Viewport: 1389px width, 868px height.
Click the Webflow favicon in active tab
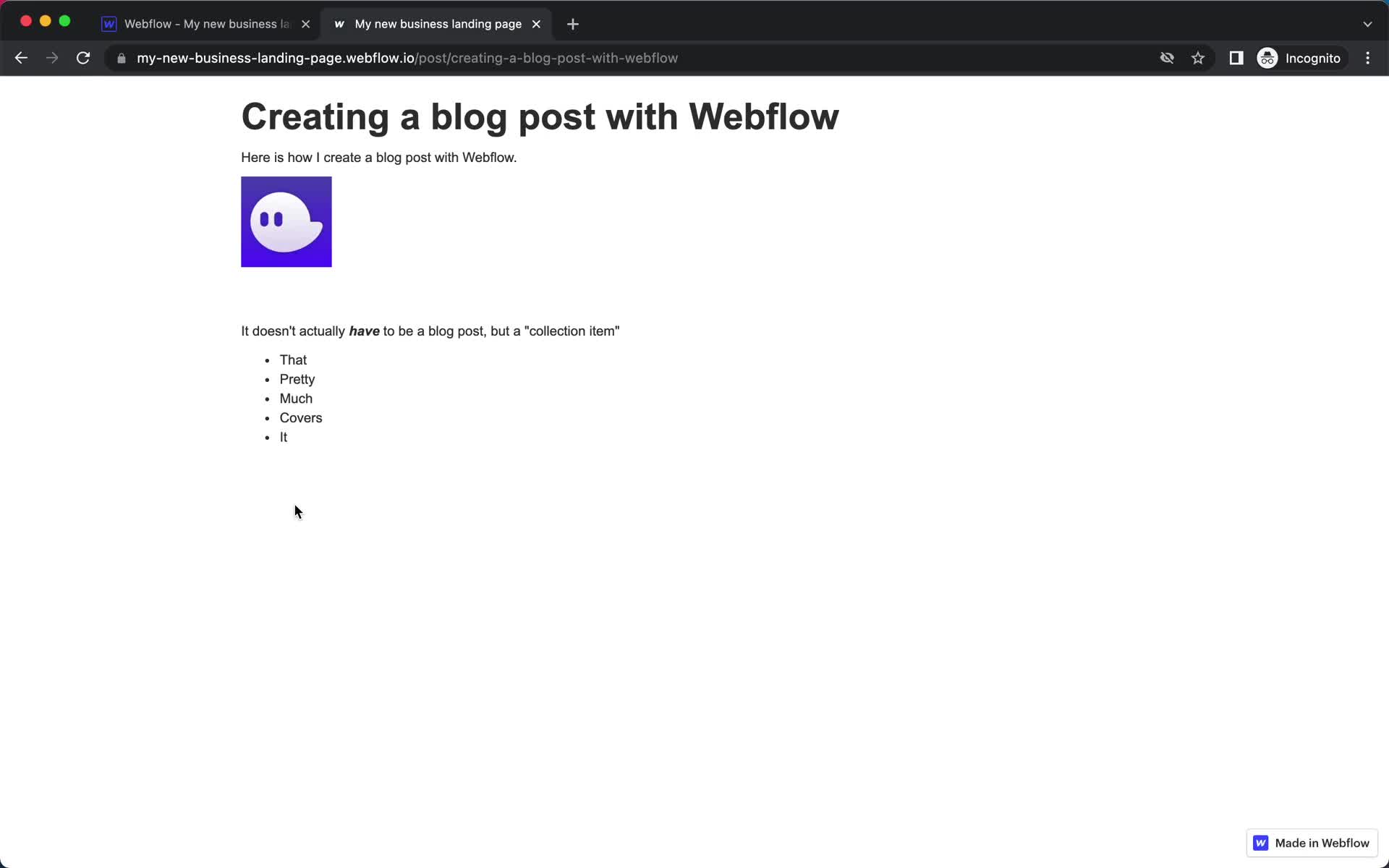339,23
